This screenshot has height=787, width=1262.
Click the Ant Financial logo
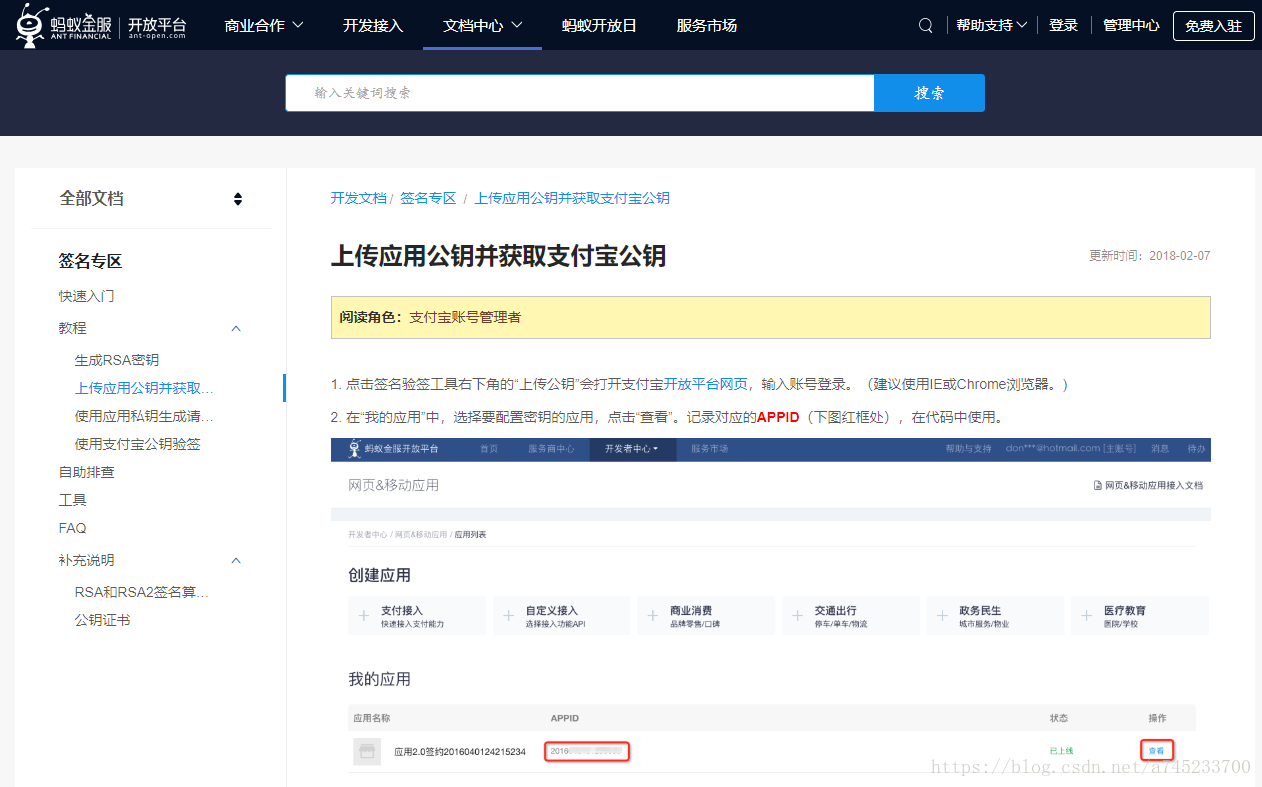coord(101,25)
